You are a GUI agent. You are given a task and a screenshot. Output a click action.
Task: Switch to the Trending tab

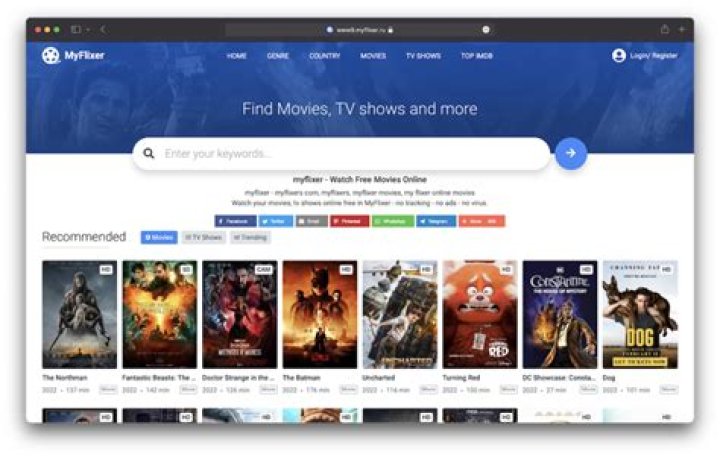[x=250, y=238]
